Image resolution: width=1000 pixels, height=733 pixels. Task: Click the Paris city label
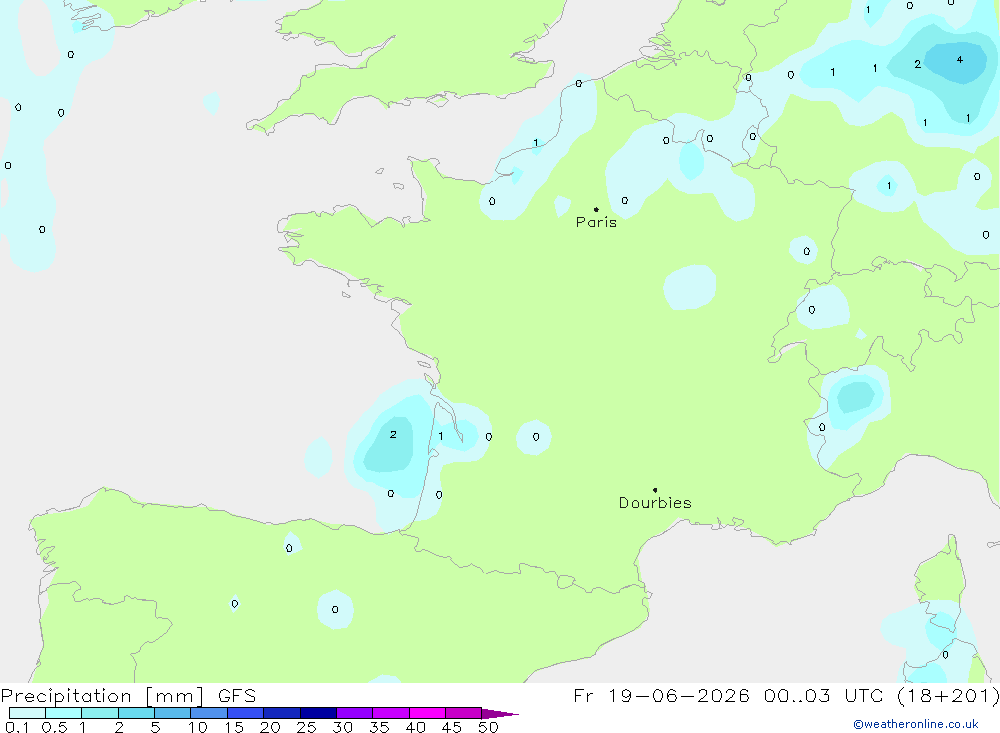(x=596, y=222)
